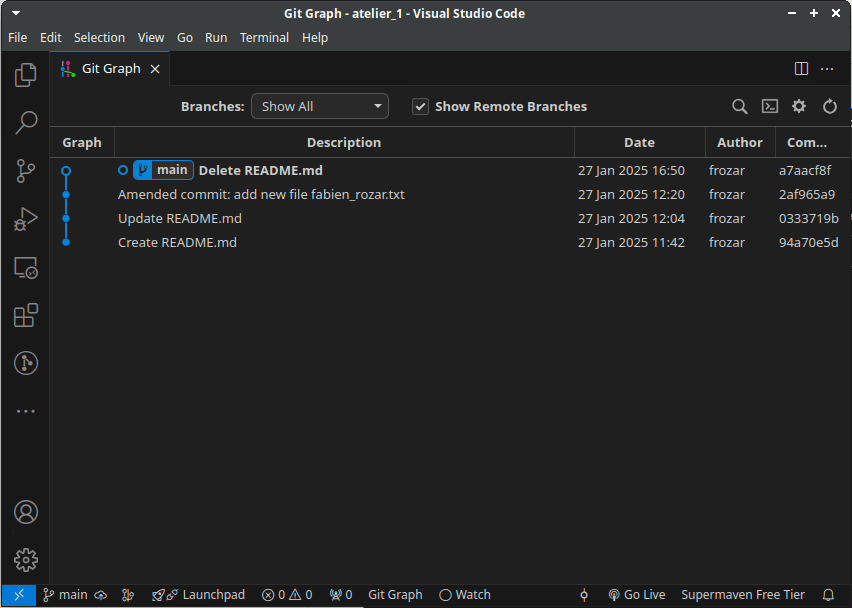Open the View menu
Viewport: 852px width, 608px height.
151,37
